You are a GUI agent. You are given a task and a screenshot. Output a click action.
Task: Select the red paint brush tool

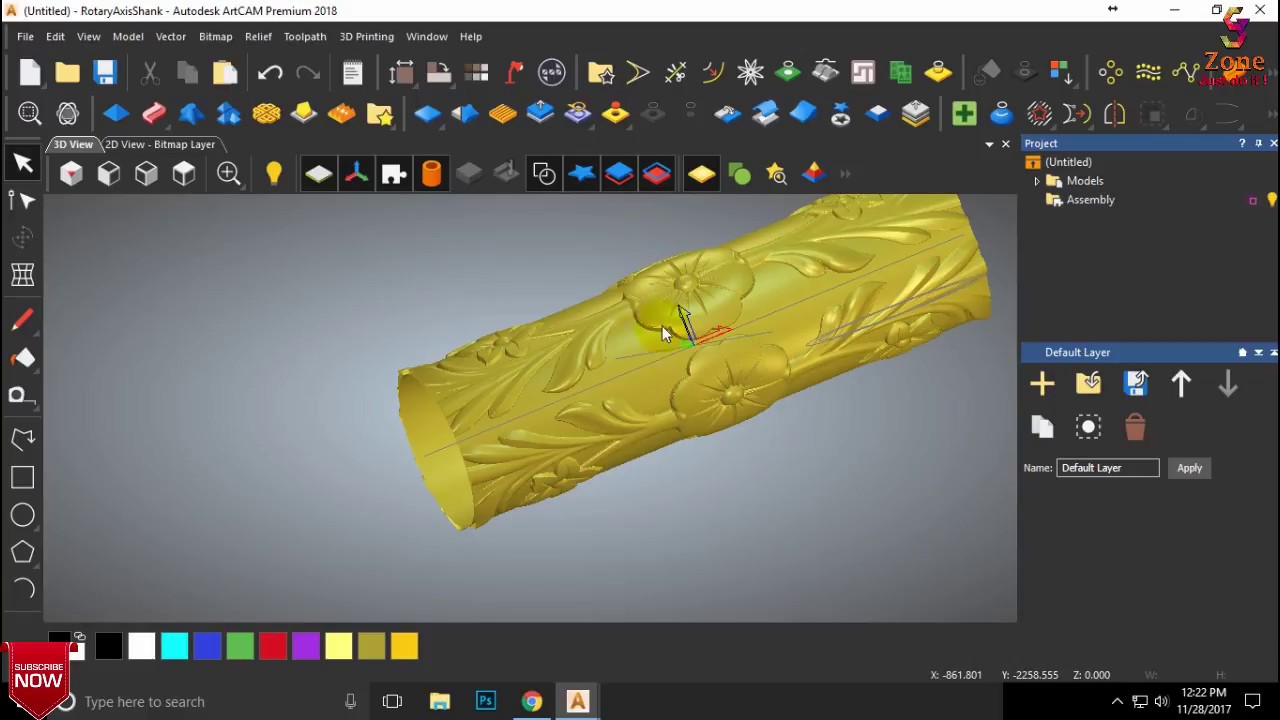(22, 320)
